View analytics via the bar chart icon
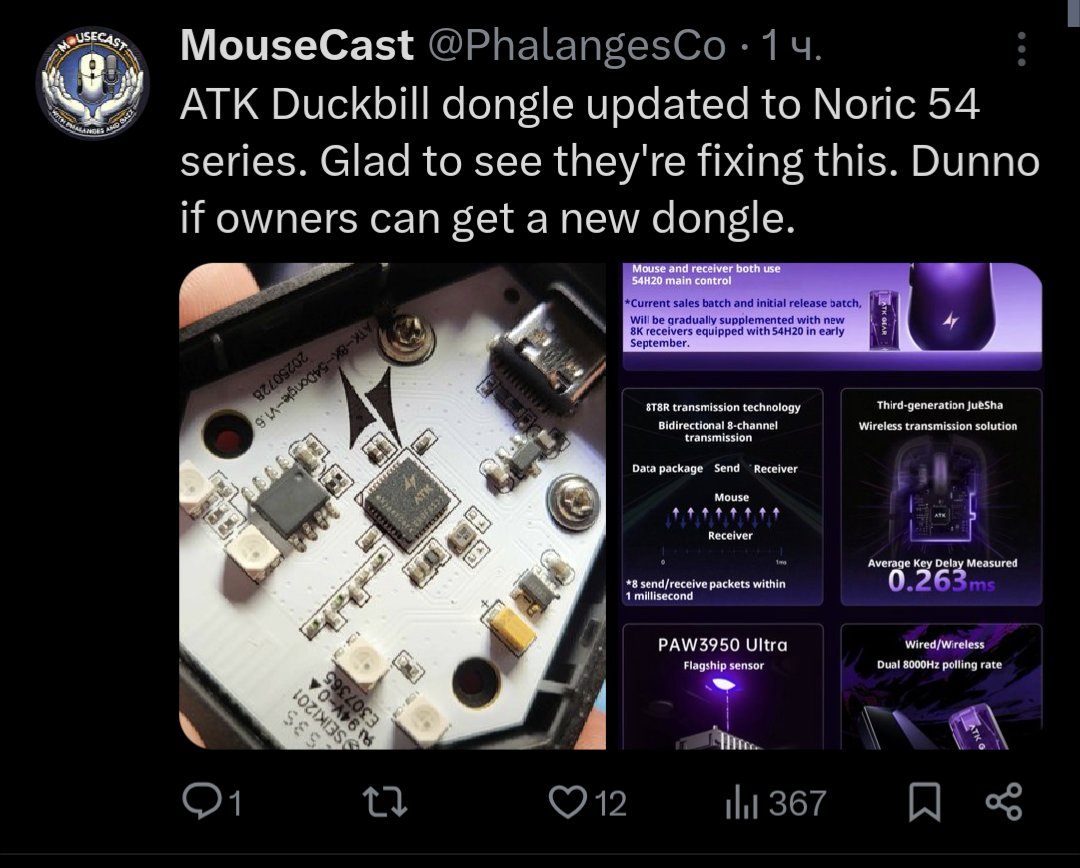Image resolution: width=1080 pixels, height=868 pixels. coord(742,803)
